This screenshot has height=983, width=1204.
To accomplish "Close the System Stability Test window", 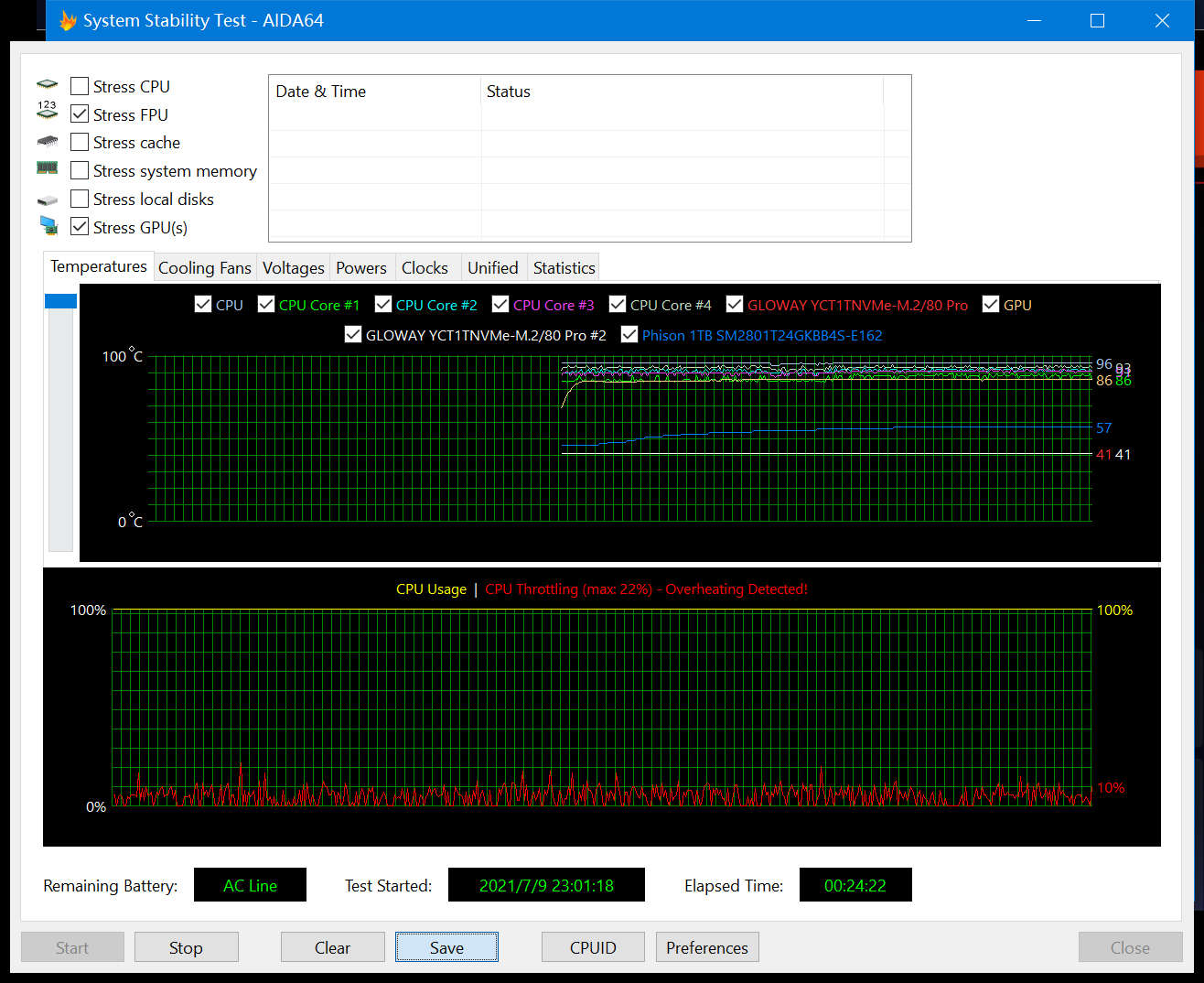I will tap(1162, 20).
